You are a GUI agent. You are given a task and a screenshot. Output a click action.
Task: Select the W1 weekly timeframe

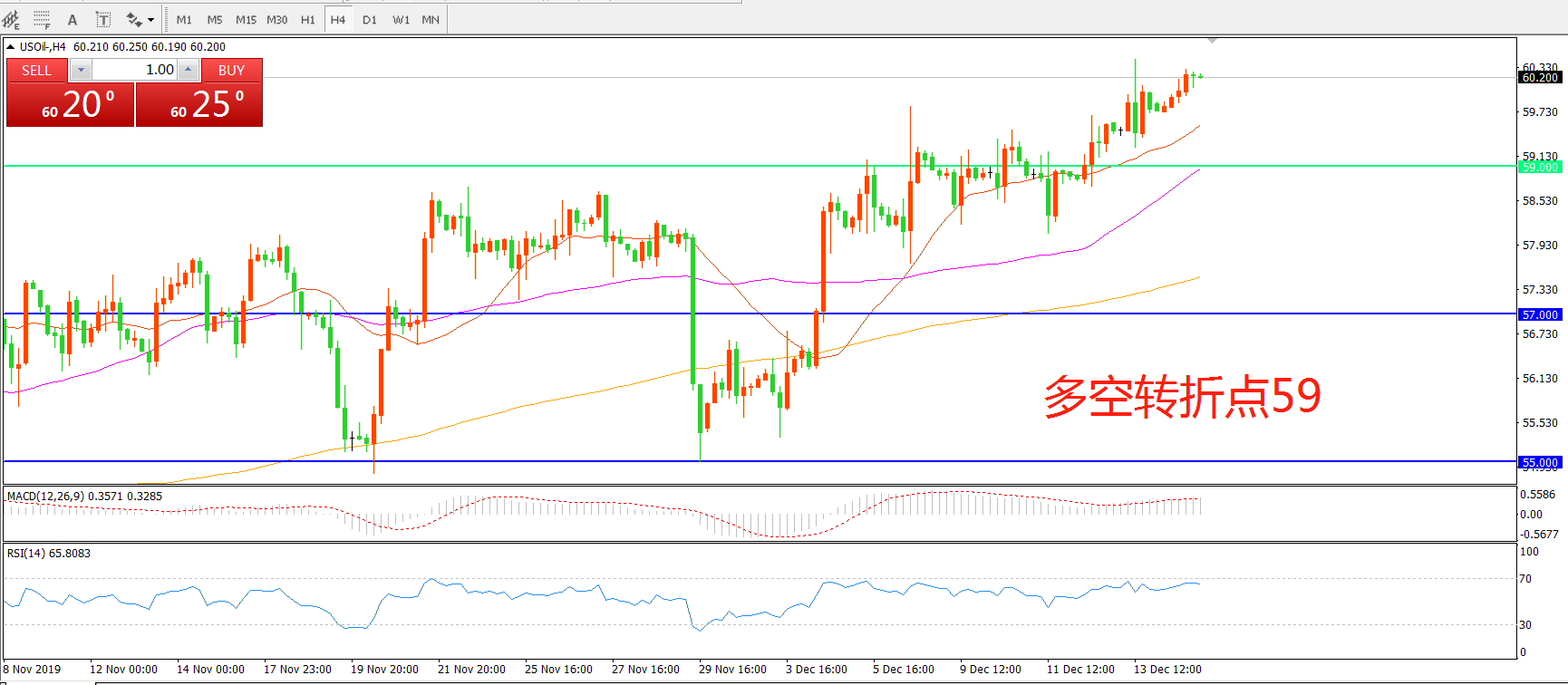(x=401, y=19)
